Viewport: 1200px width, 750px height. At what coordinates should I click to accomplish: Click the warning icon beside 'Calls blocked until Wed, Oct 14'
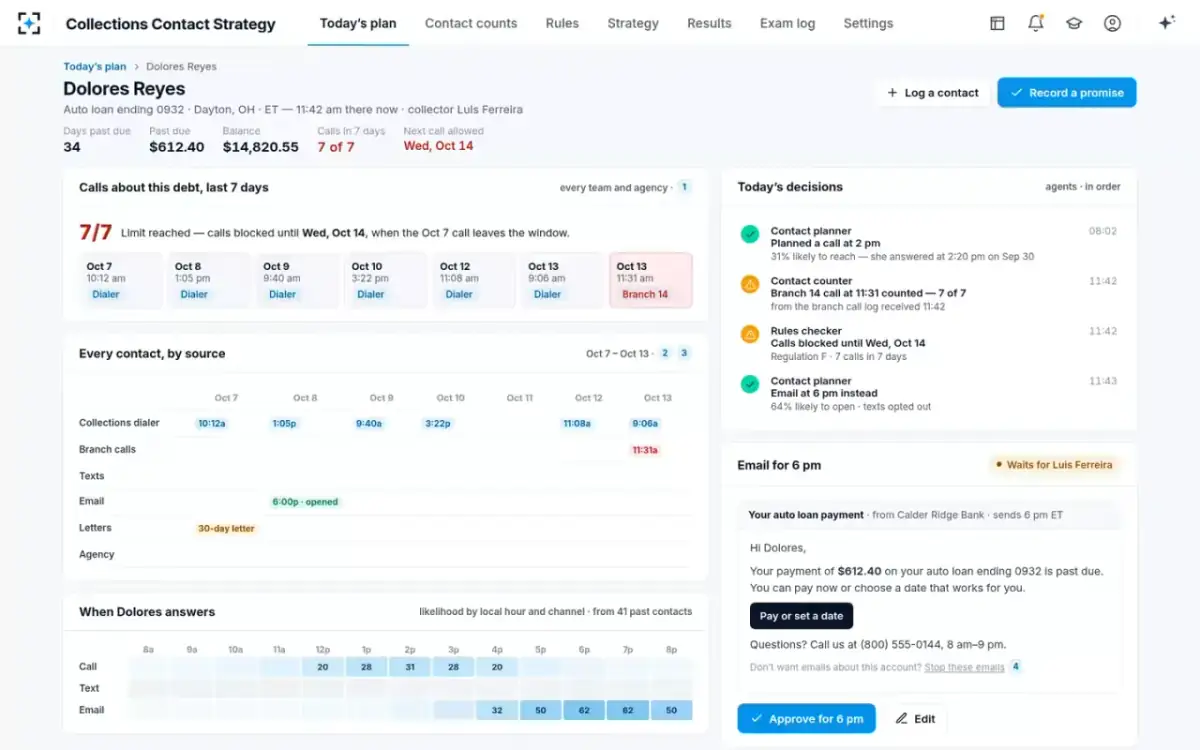pyautogui.click(x=749, y=334)
